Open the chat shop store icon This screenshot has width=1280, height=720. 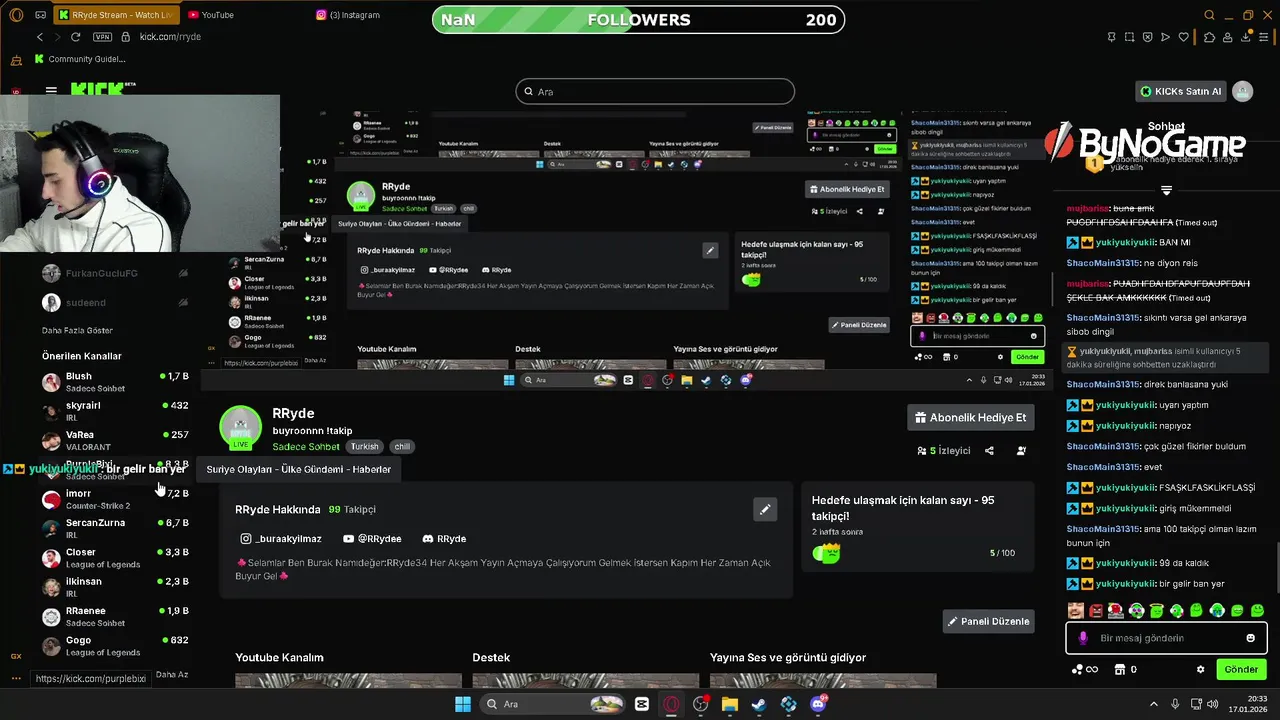click(x=1121, y=669)
